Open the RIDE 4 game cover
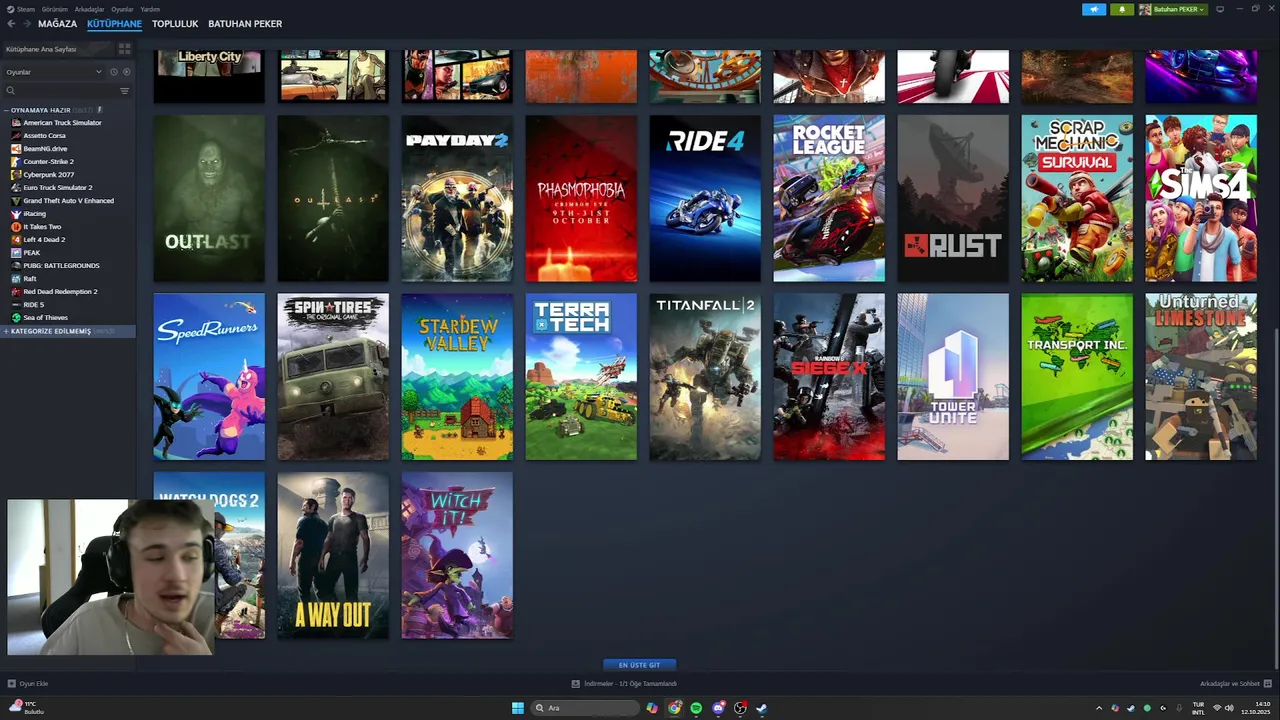The image size is (1280, 720). (x=705, y=198)
